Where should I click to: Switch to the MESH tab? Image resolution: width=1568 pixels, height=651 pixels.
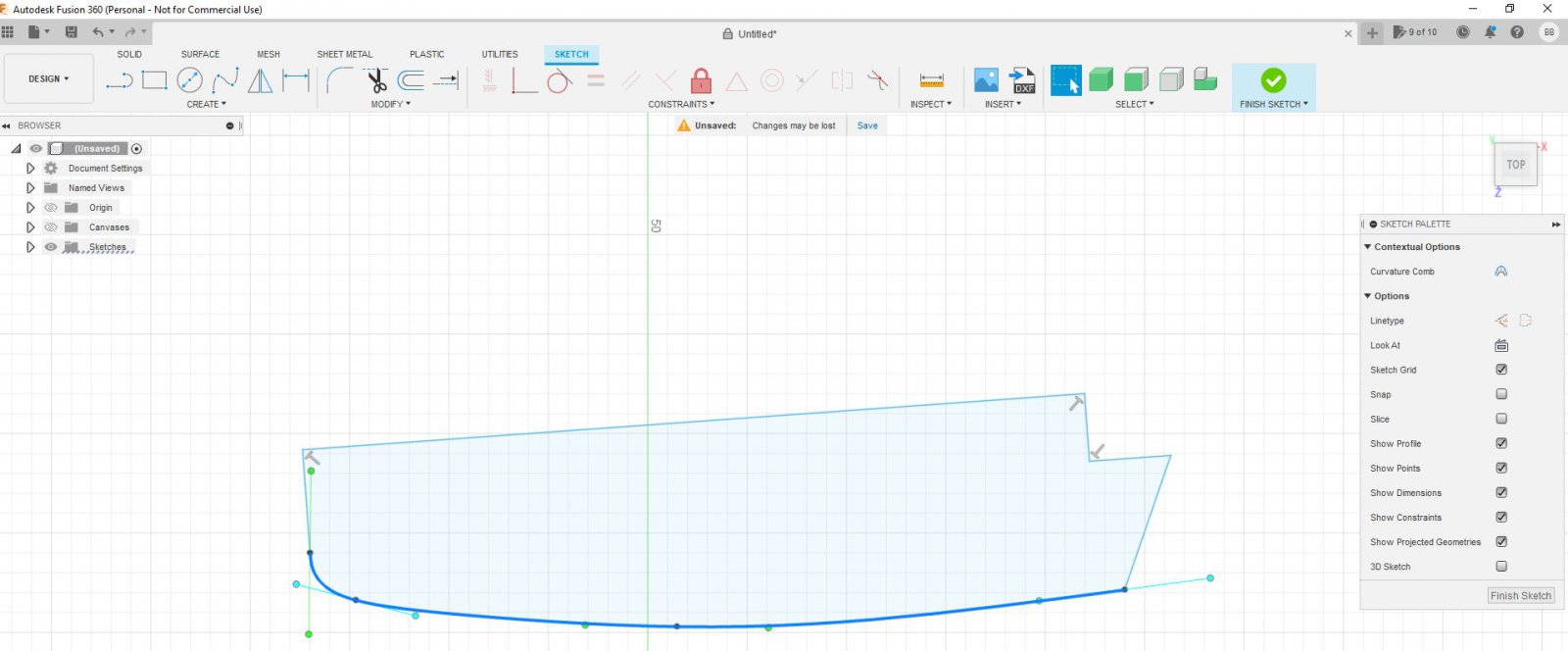269,55
